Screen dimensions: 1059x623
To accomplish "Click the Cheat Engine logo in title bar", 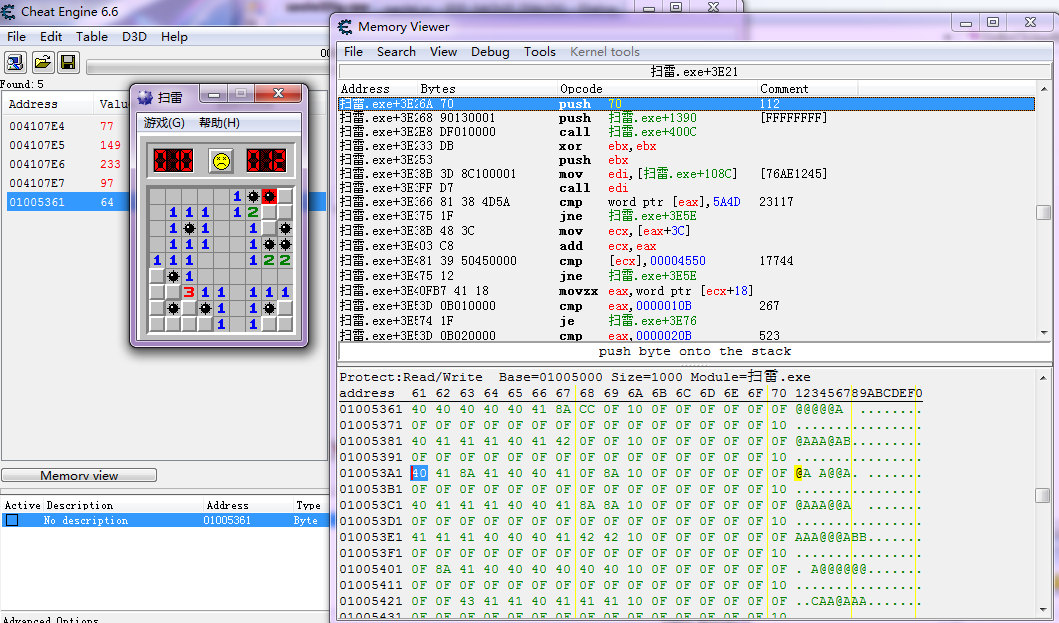I will point(8,11).
